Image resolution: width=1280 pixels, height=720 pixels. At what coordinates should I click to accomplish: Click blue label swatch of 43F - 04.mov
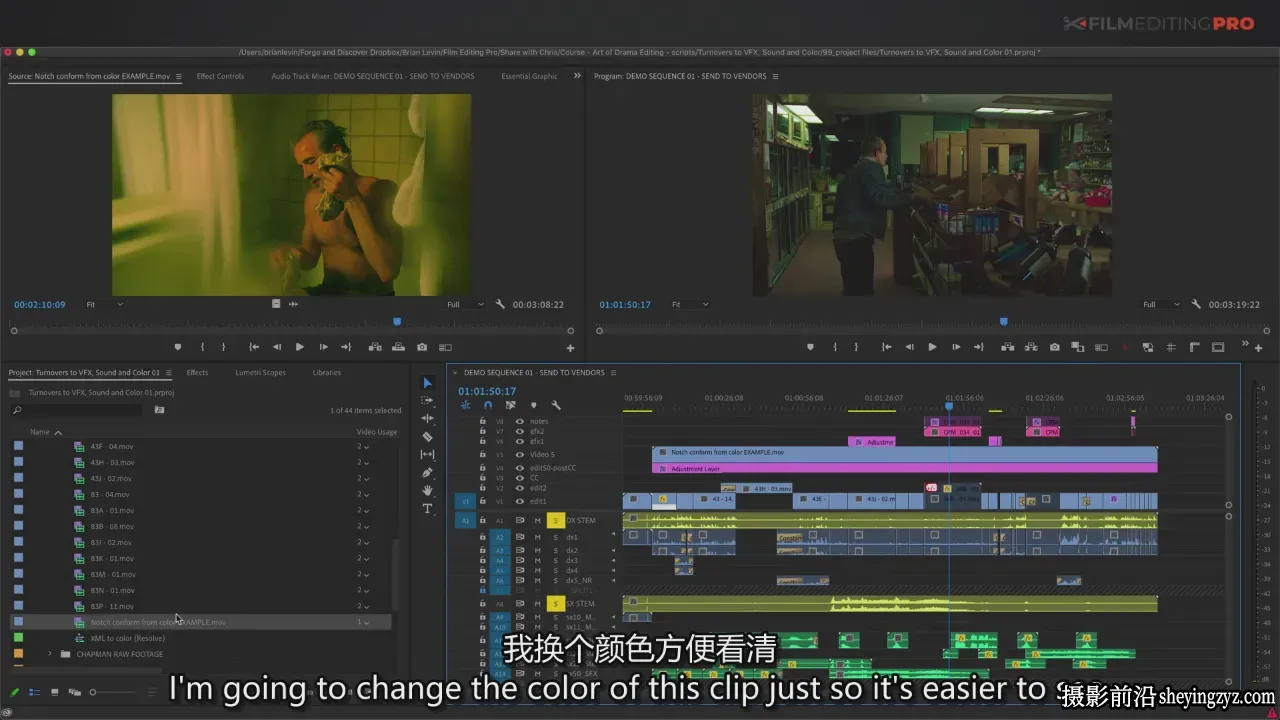click(x=18, y=446)
